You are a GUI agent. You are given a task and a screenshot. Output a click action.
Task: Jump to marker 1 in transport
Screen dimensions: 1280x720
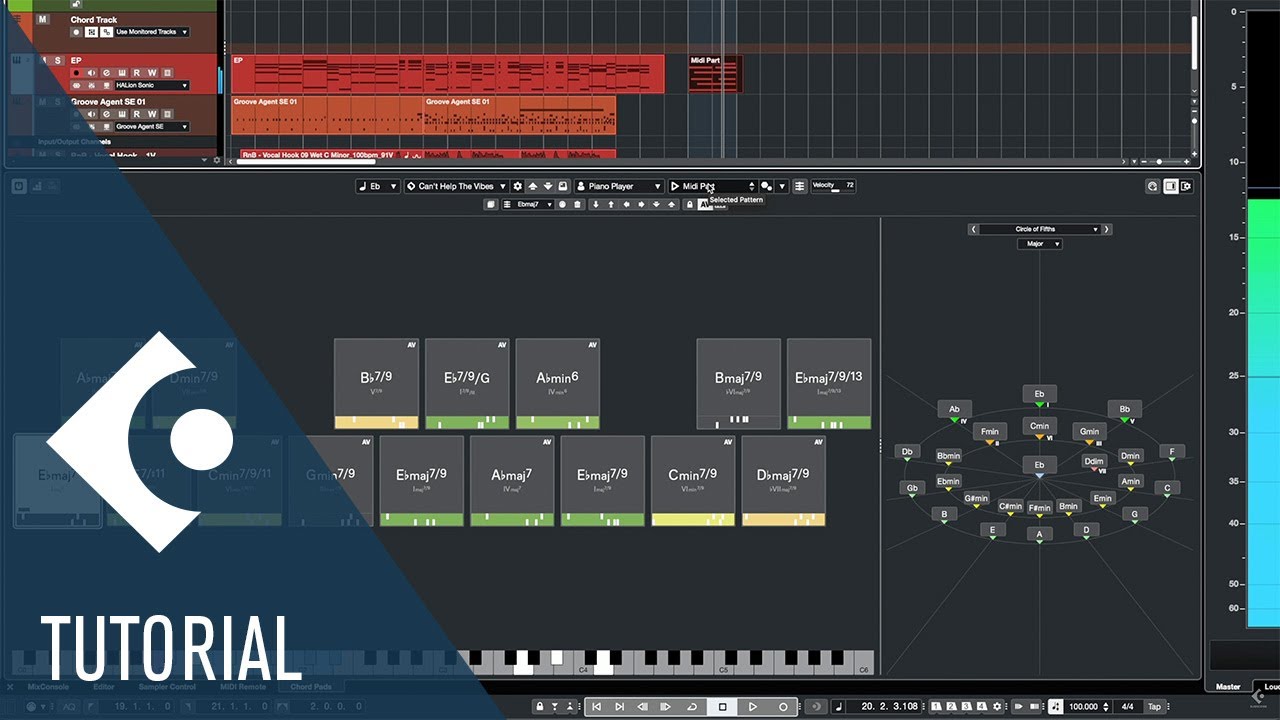[936, 707]
